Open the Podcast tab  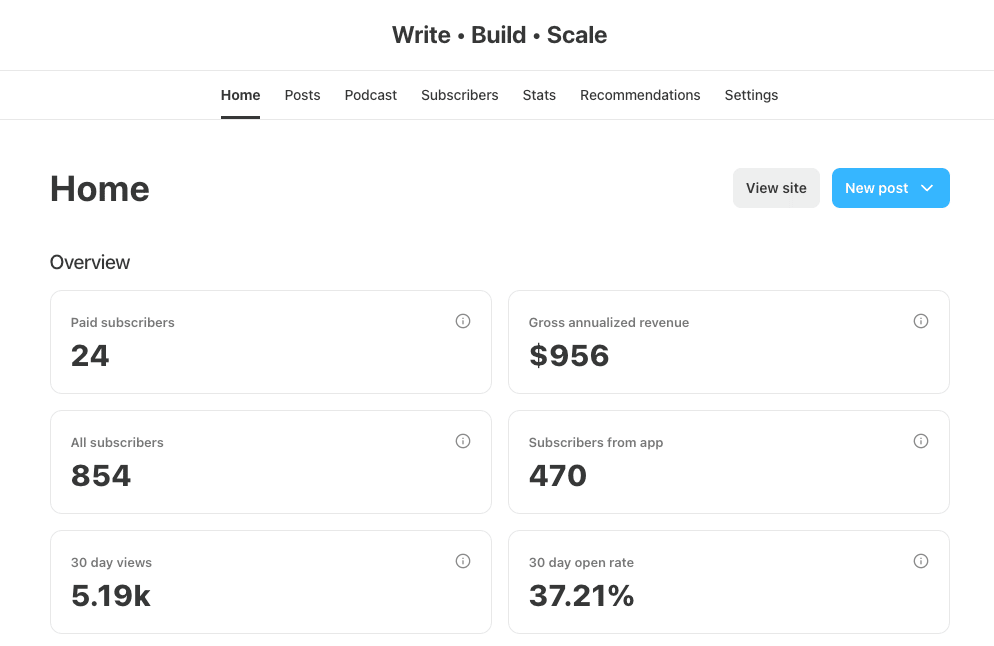pyautogui.click(x=370, y=95)
